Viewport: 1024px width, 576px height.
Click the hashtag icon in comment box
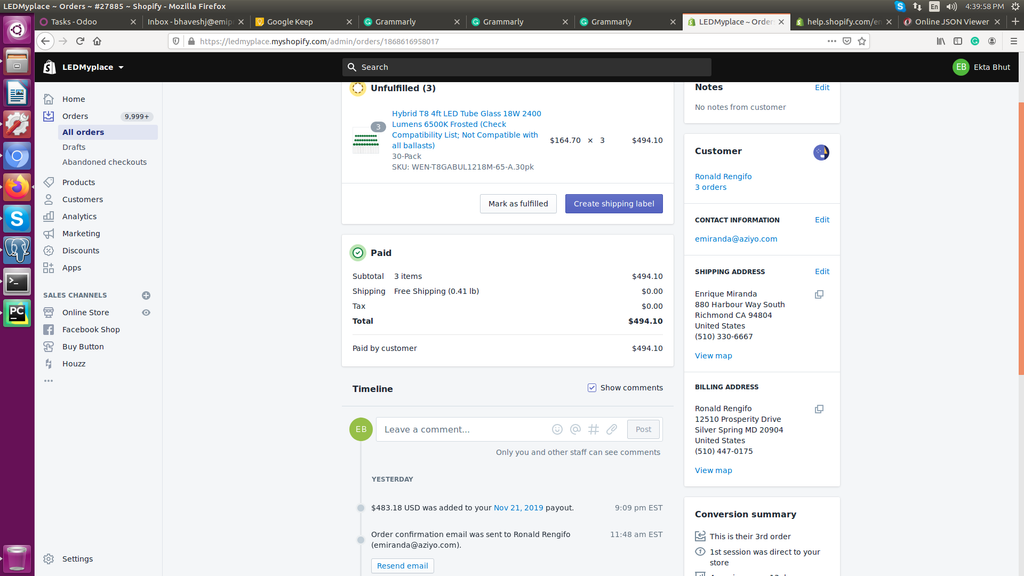click(593, 429)
